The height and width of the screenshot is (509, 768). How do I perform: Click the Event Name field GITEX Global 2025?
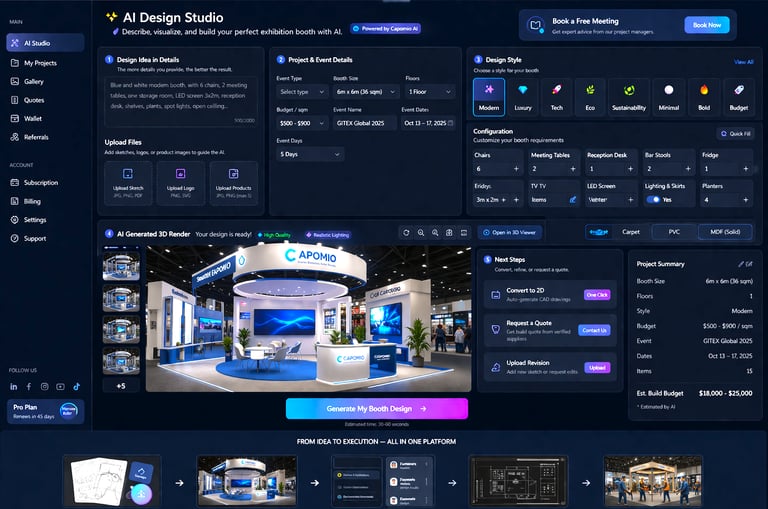[365, 123]
